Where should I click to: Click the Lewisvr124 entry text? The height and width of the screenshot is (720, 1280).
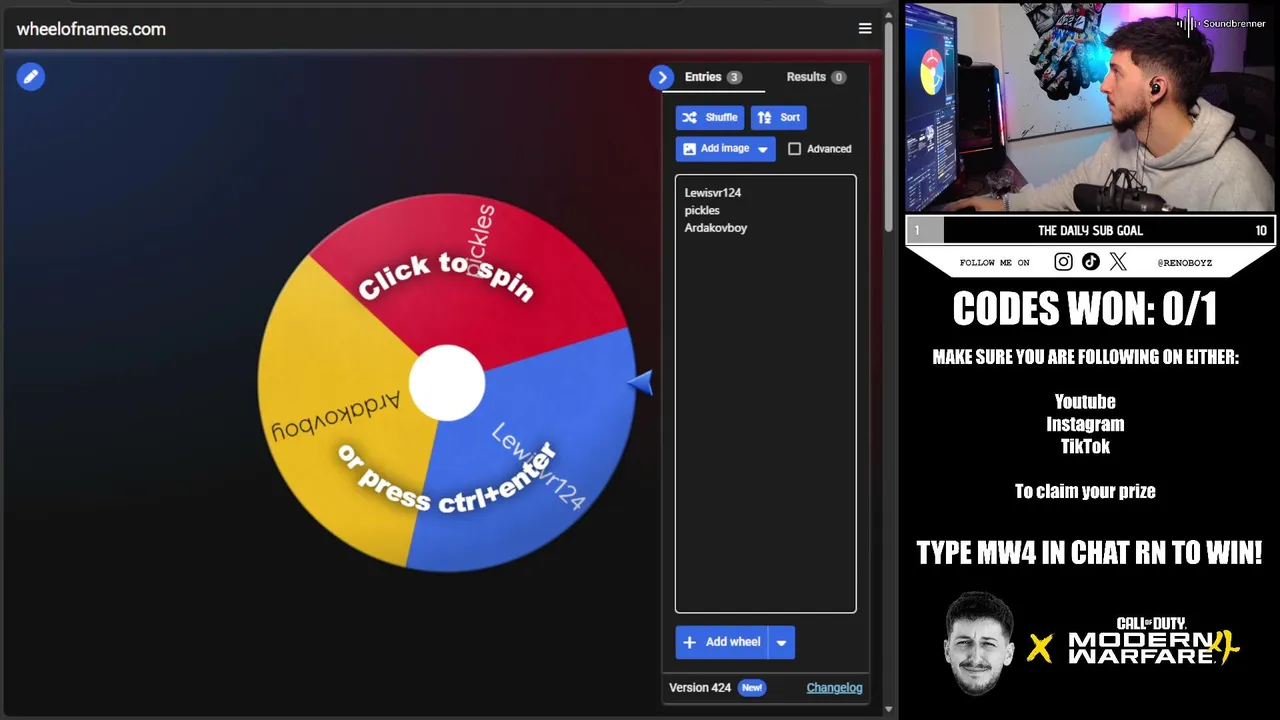point(713,193)
